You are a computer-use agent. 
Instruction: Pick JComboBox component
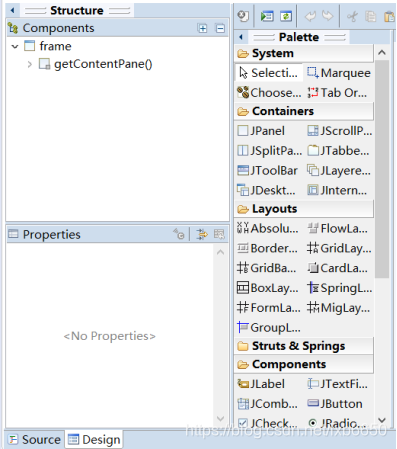(x=267, y=404)
